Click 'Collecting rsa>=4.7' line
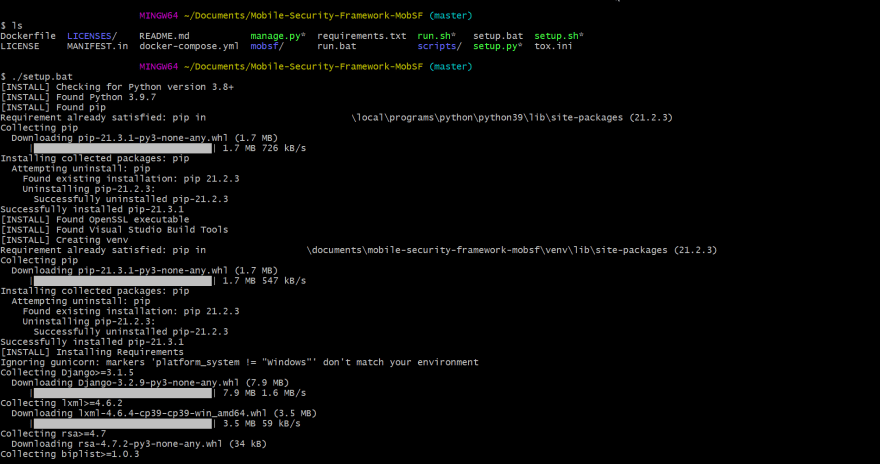880x464 pixels. tap(53, 434)
